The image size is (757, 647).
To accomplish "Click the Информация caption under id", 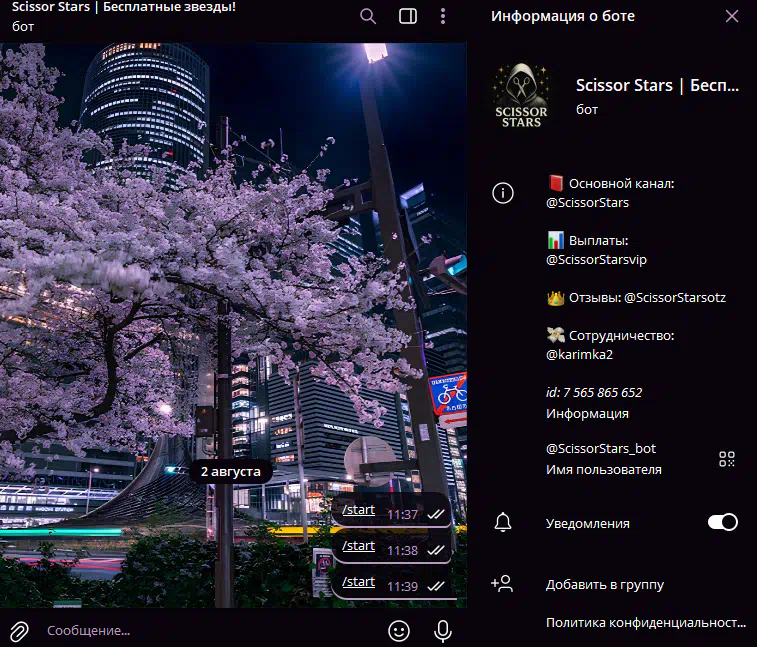I will click(x=588, y=414).
